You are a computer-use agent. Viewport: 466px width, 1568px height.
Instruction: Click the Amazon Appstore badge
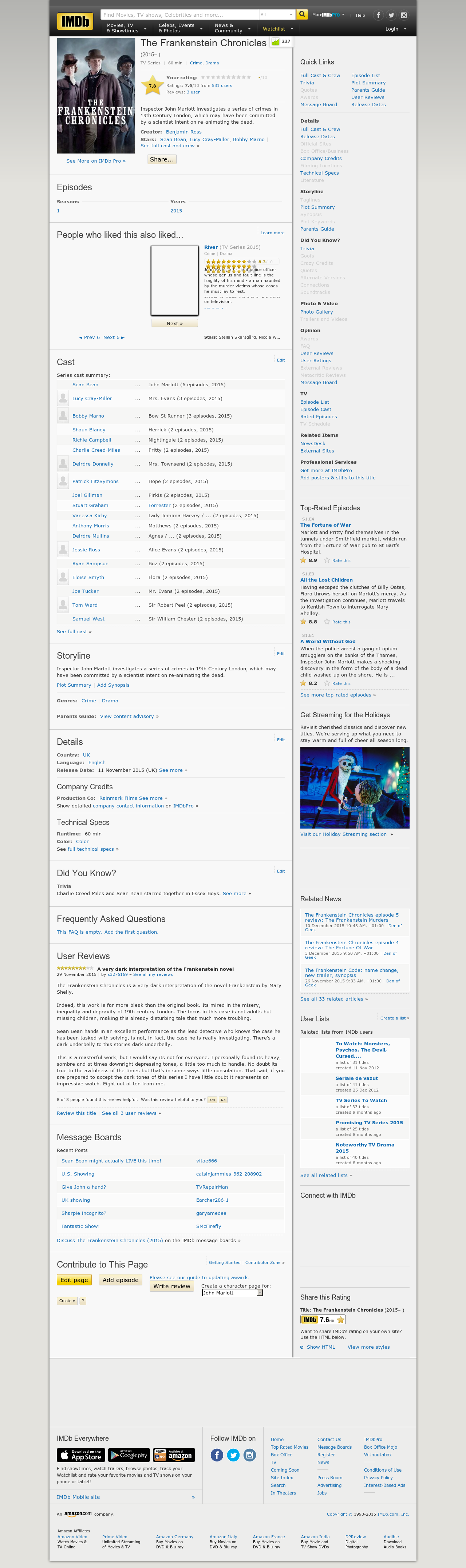click(174, 1455)
